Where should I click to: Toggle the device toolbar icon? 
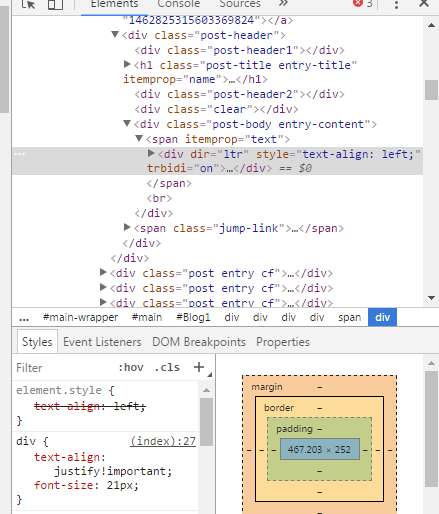55,4
